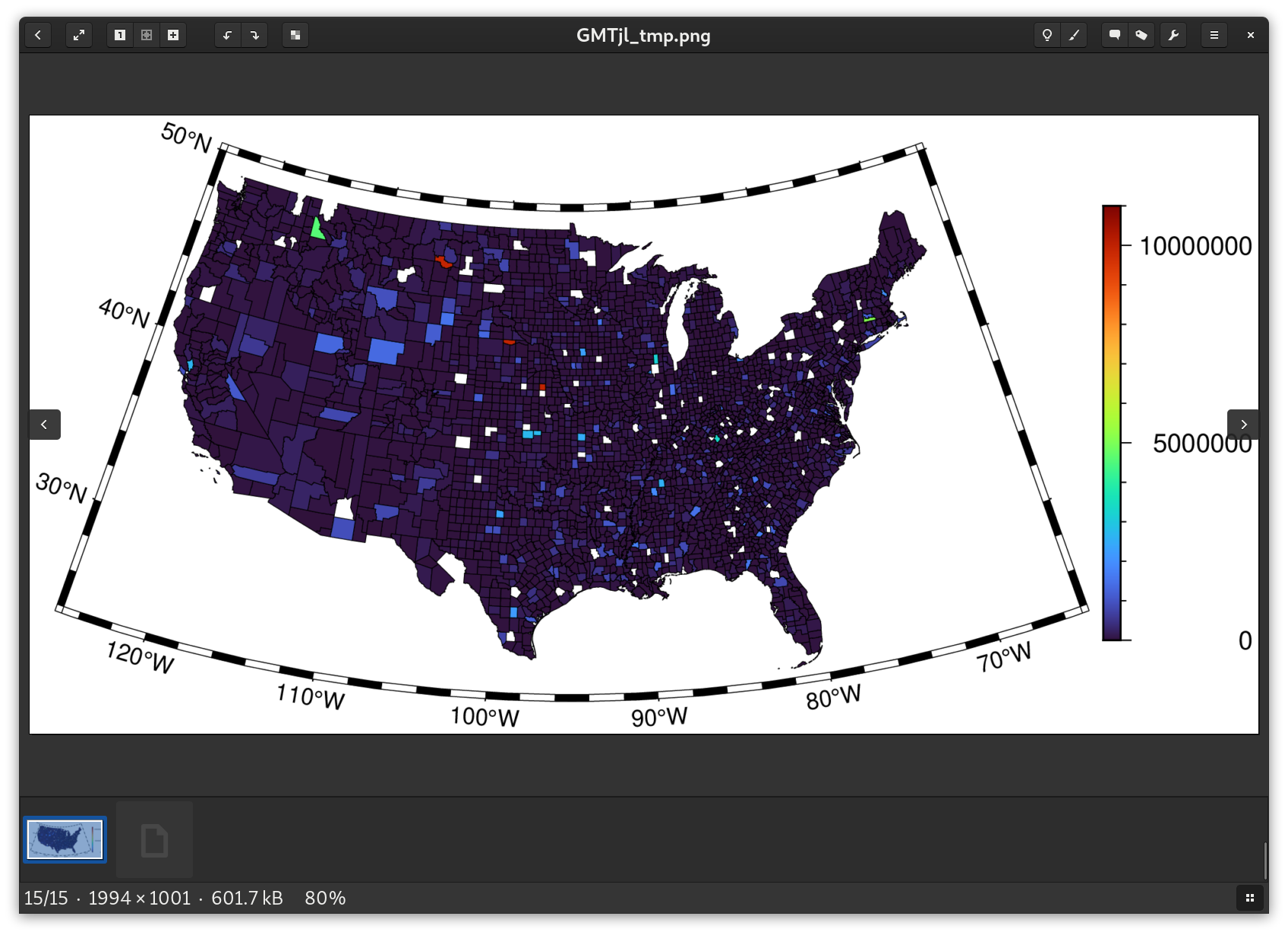Click the 15/15 image counter
Screen dimensions: 1288x935
click(x=46, y=898)
